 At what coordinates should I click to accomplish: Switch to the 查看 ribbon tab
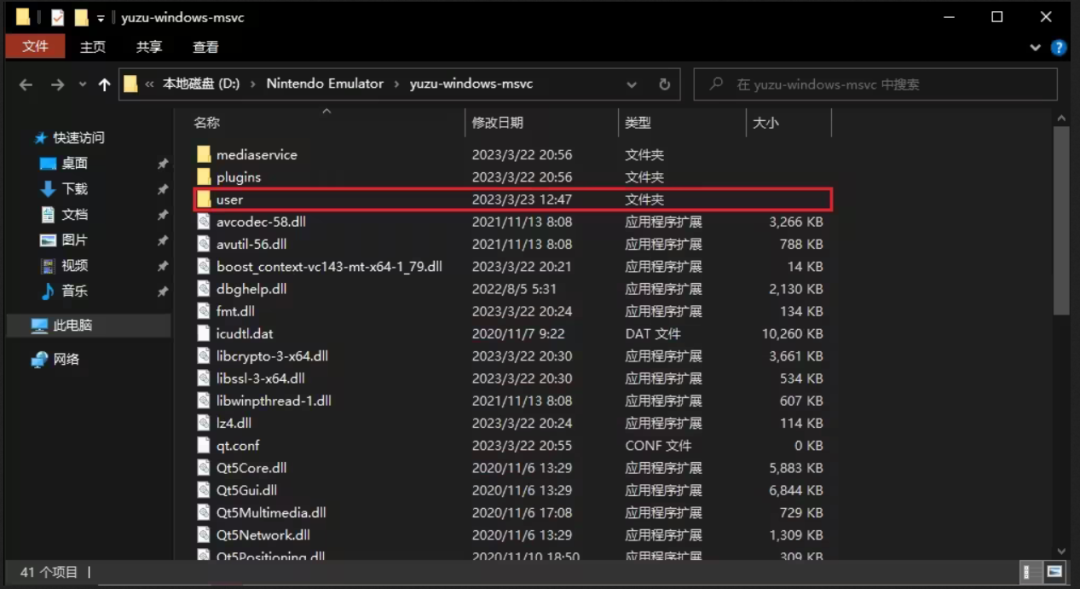(x=206, y=46)
